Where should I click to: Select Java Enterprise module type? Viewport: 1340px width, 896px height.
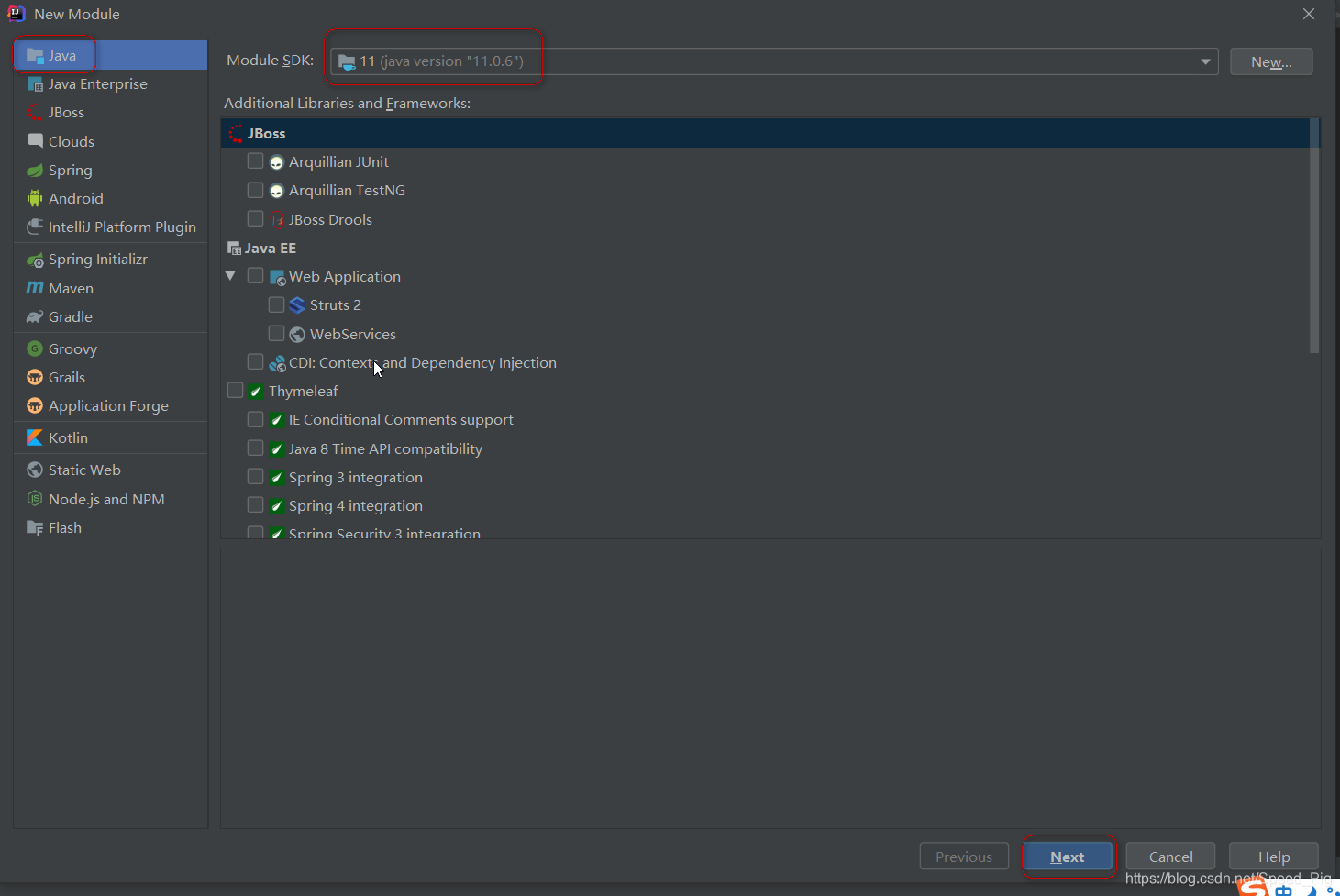tap(111, 84)
